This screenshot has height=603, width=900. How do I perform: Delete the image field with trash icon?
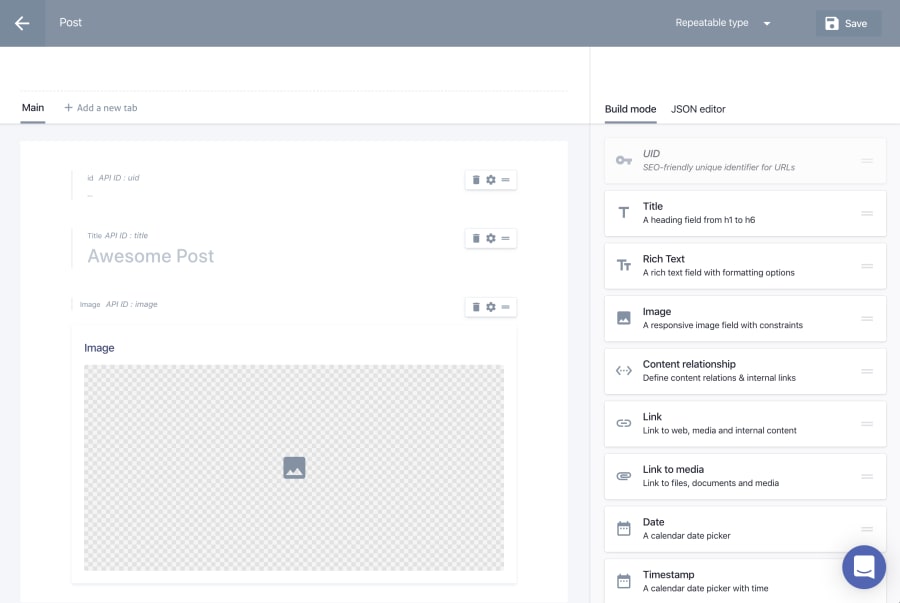pyautogui.click(x=476, y=307)
